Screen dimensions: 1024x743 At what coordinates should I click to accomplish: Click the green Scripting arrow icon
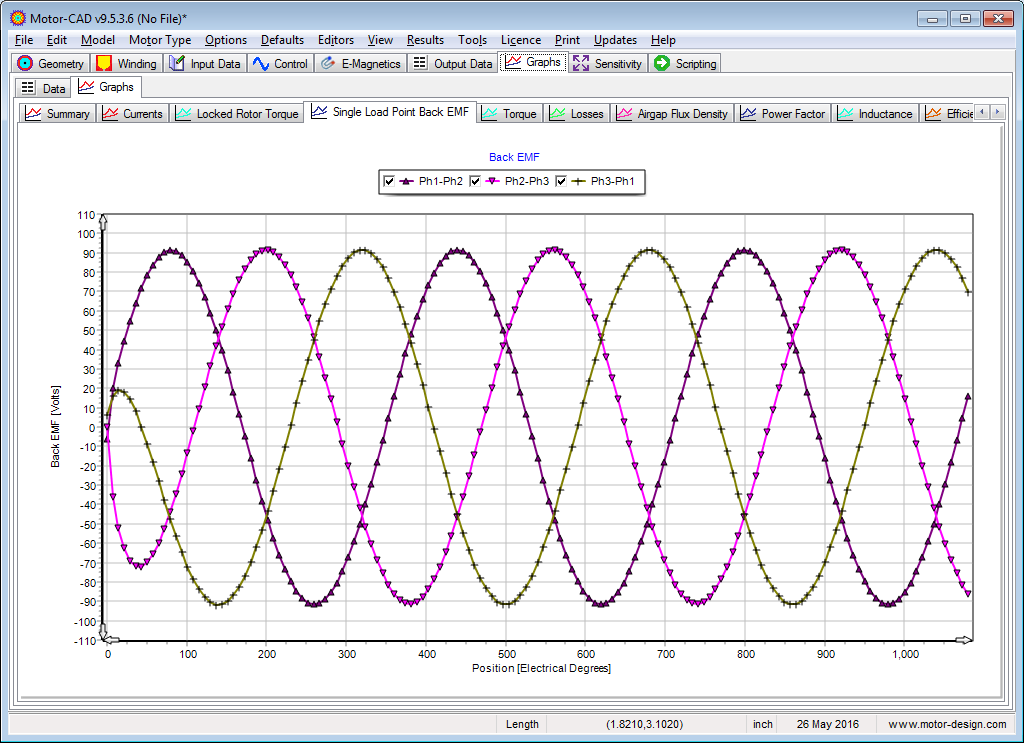click(x=662, y=63)
